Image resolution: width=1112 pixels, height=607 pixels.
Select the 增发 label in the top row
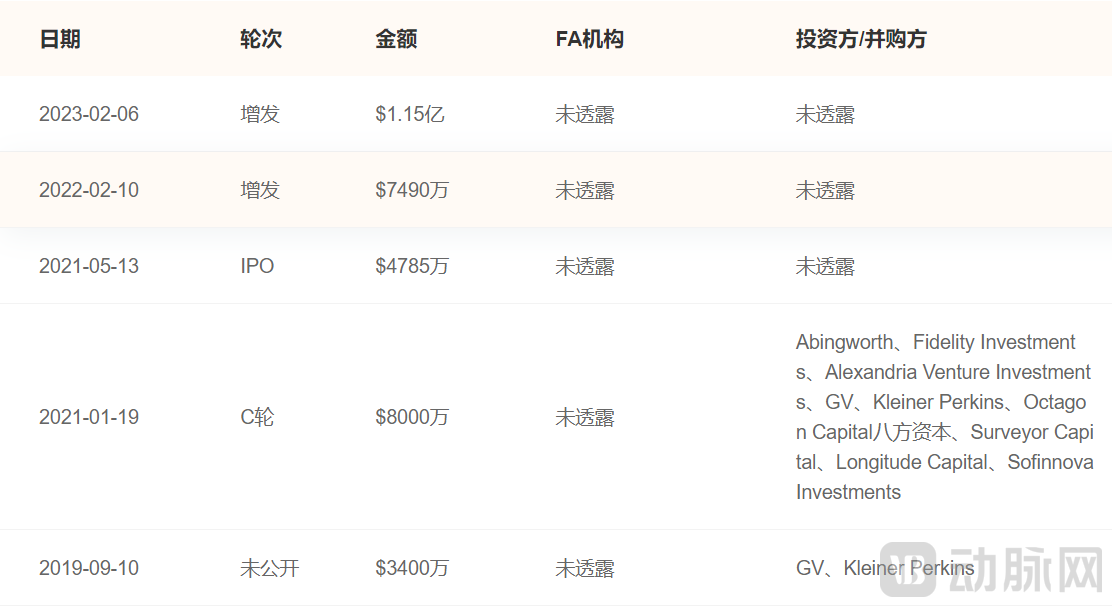click(x=260, y=114)
